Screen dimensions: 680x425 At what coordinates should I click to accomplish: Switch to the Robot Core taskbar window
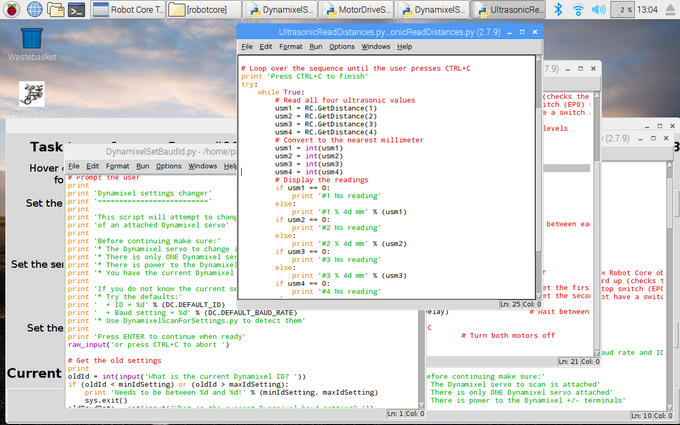(x=129, y=10)
